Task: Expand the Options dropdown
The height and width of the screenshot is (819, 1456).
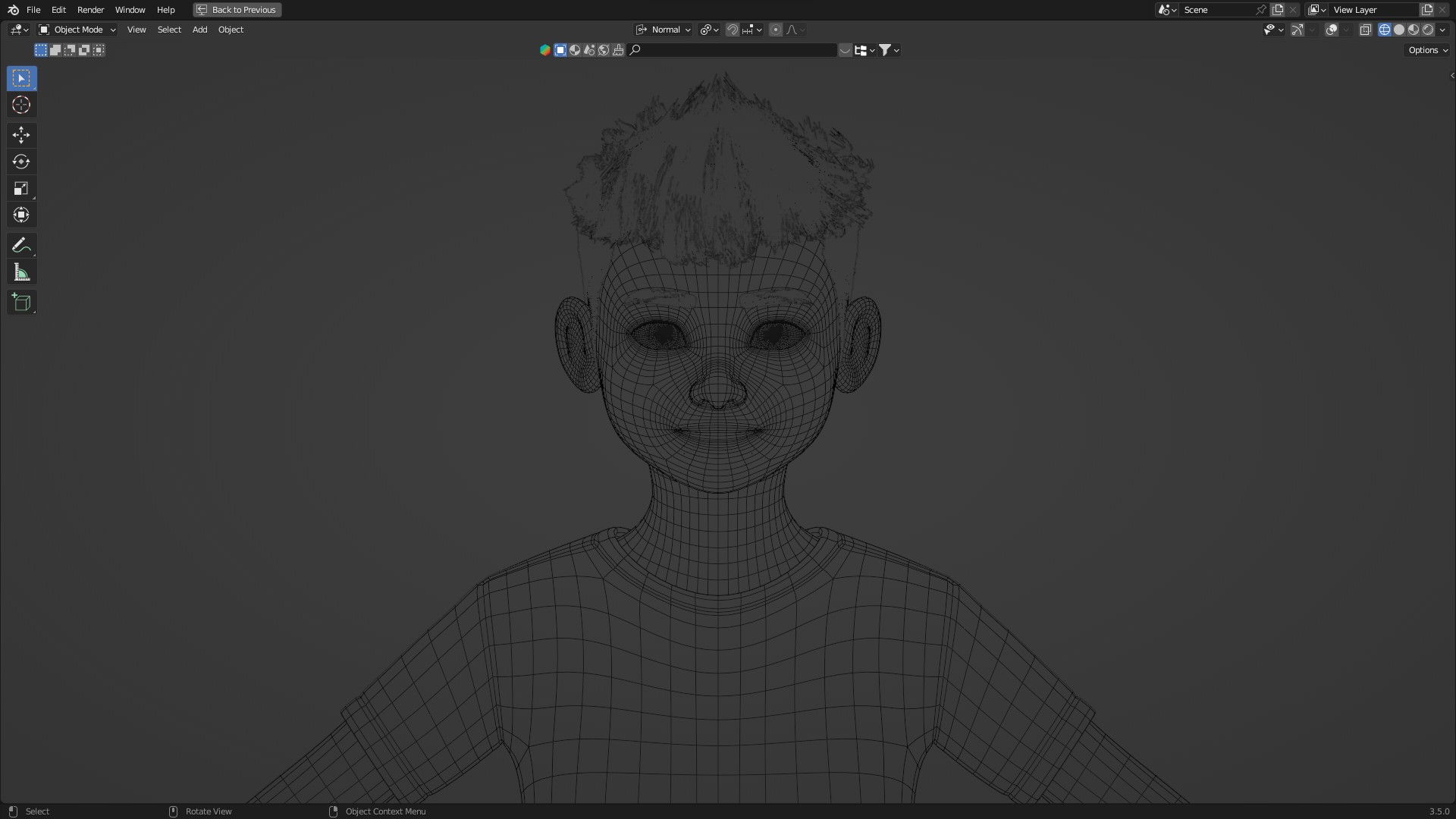Action: 1428,50
